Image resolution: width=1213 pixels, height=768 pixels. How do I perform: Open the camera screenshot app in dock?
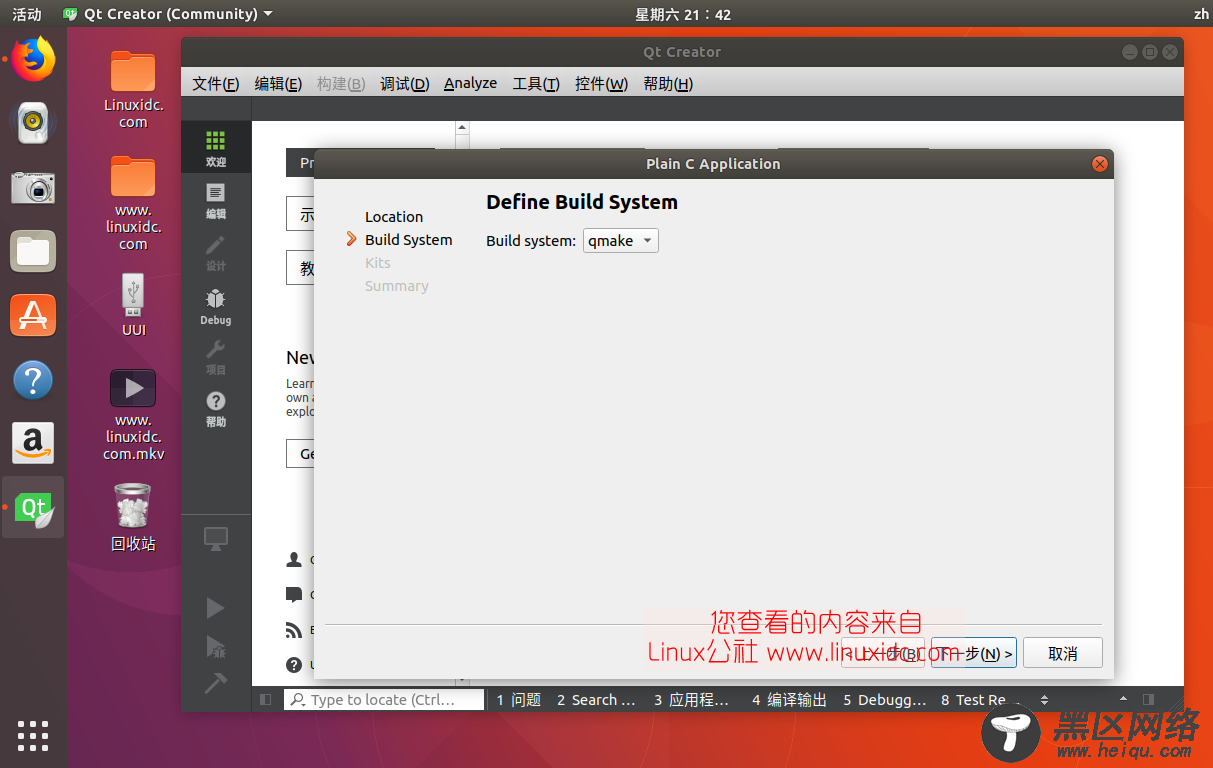(x=33, y=187)
